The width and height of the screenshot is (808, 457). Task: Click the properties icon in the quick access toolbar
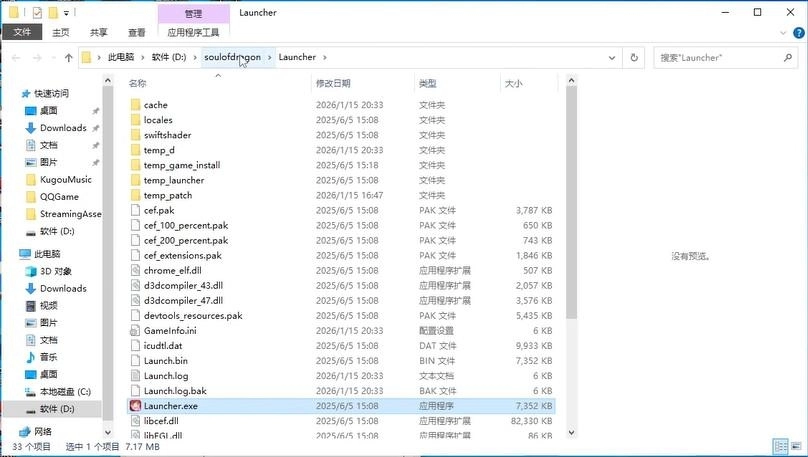click(37, 12)
